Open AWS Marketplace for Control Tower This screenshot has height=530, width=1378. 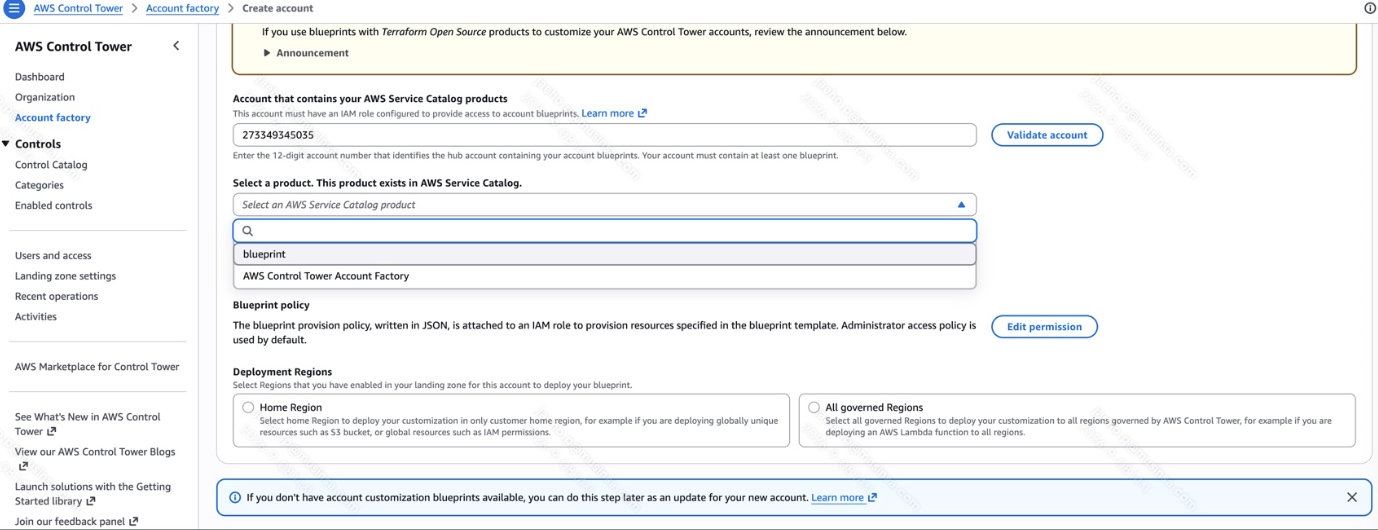[x=97, y=367]
